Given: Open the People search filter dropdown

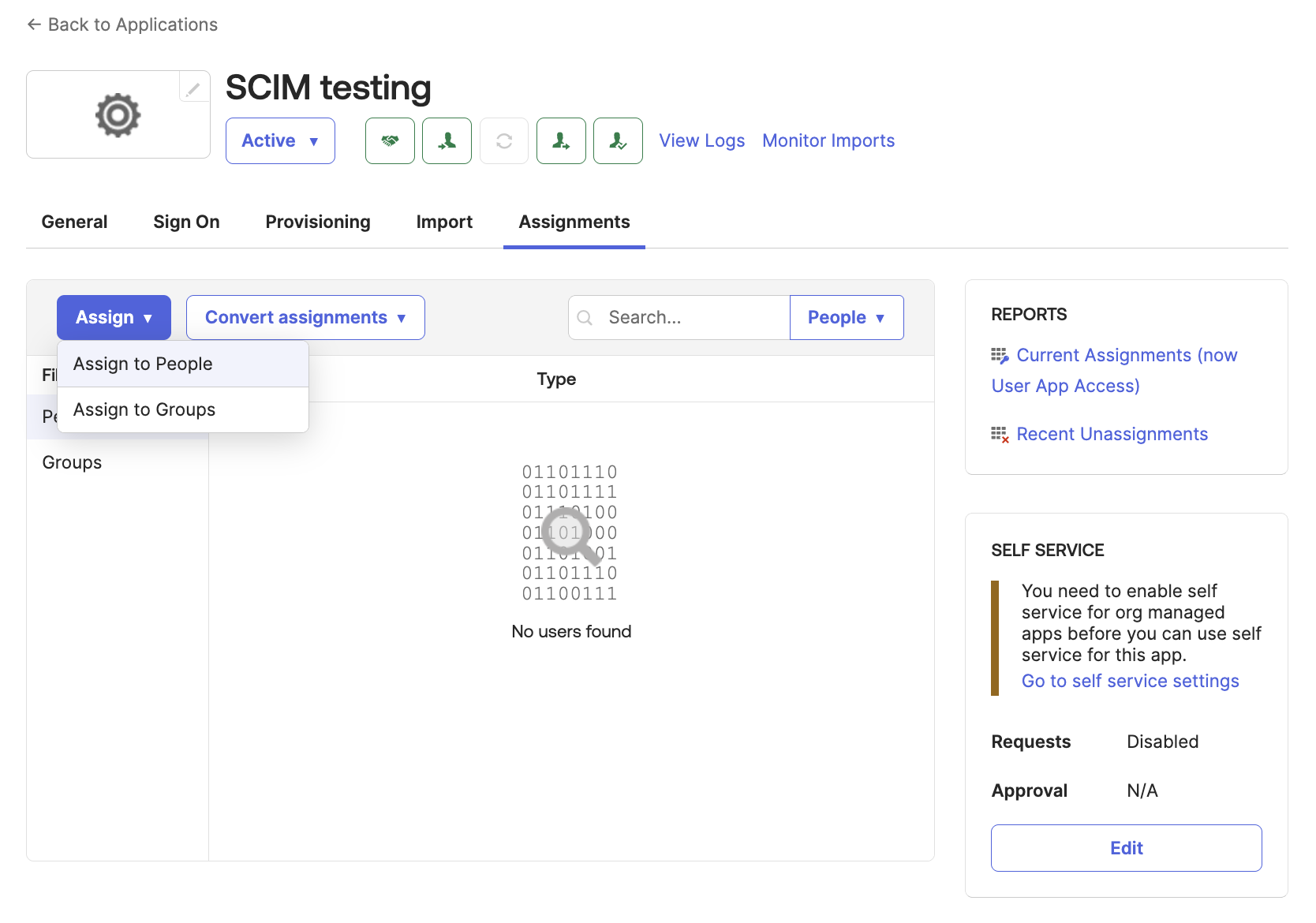Looking at the screenshot, I should [x=846, y=318].
